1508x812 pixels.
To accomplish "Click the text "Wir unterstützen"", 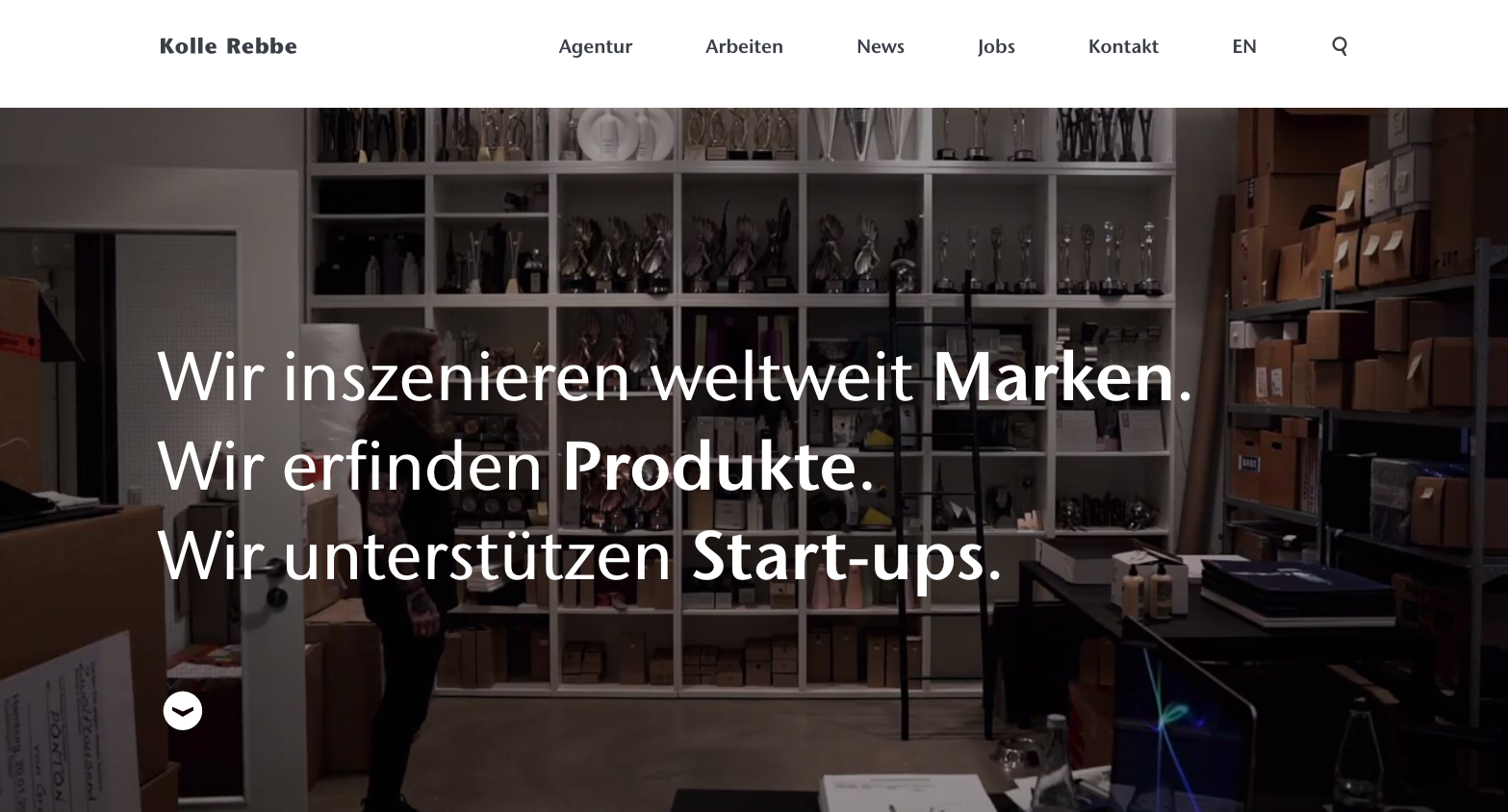I will click(415, 557).
